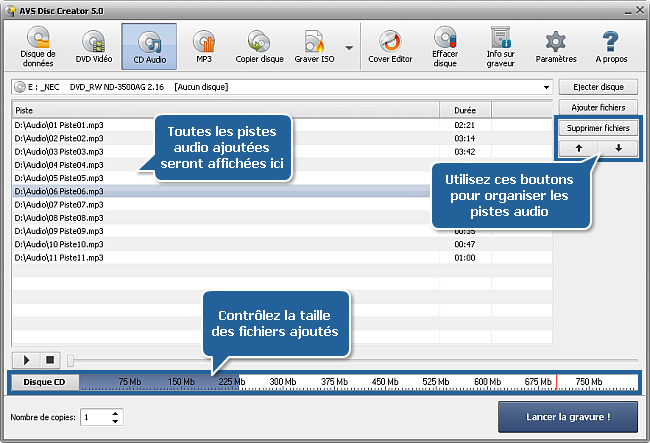Click Effacer disque to erase disc

point(445,50)
